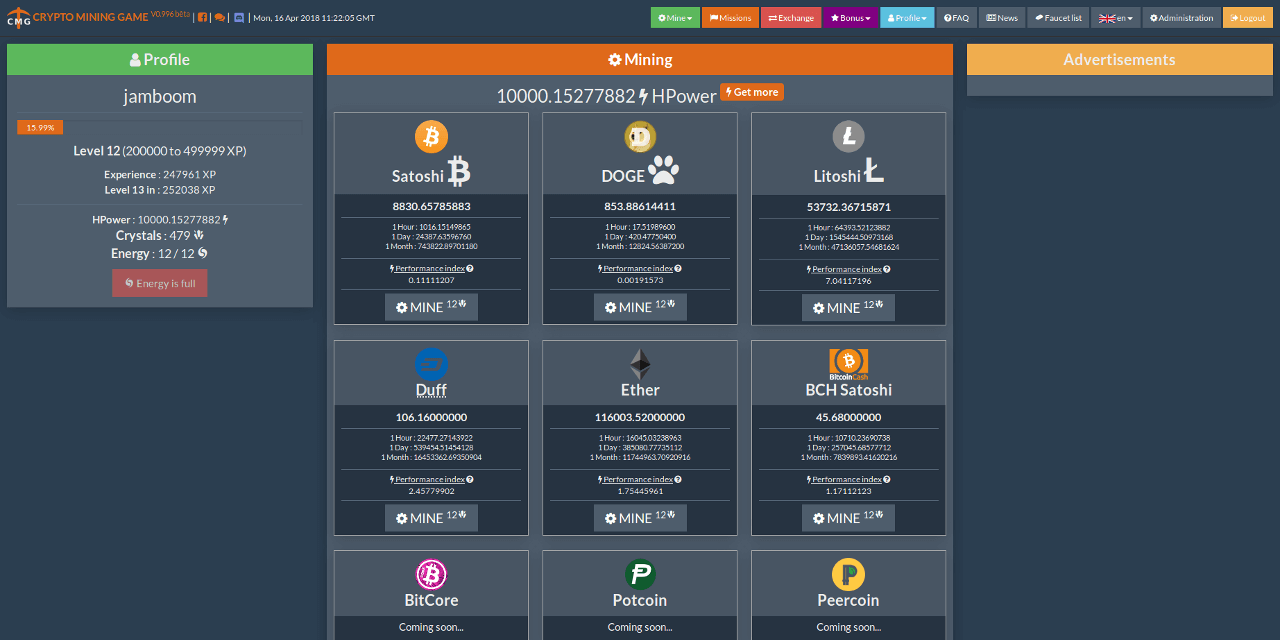1280x640 pixels.
Task: Mine Duff with its MINE button
Action: click(x=431, y=518)
